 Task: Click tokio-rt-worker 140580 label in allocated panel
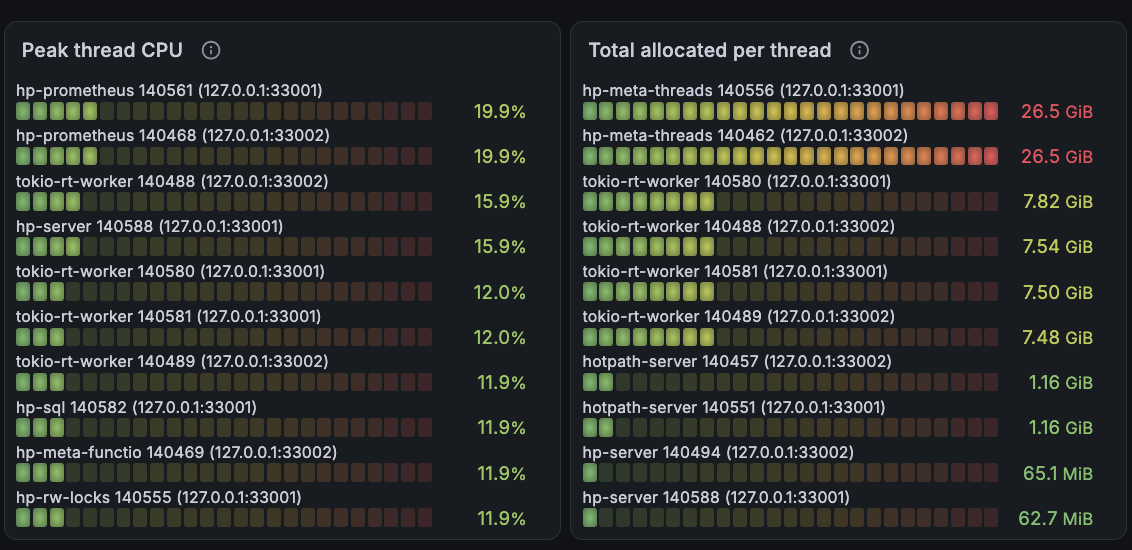[736, 180]
